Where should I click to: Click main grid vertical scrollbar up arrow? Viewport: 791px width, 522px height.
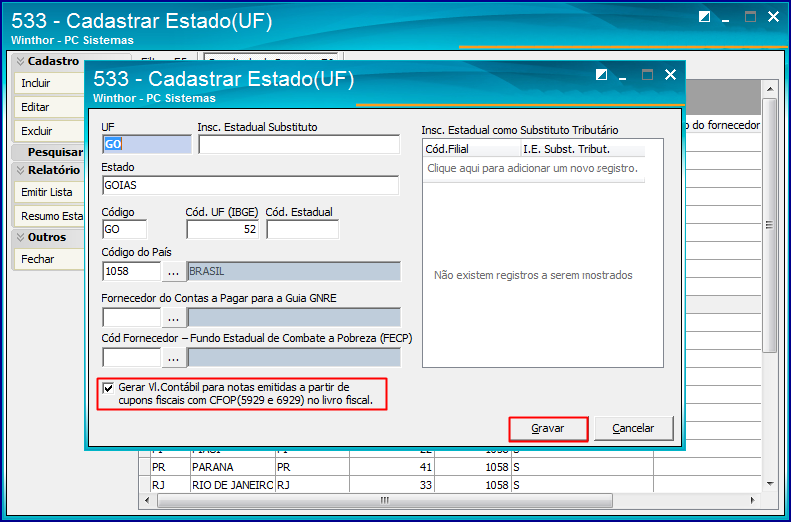769,89
